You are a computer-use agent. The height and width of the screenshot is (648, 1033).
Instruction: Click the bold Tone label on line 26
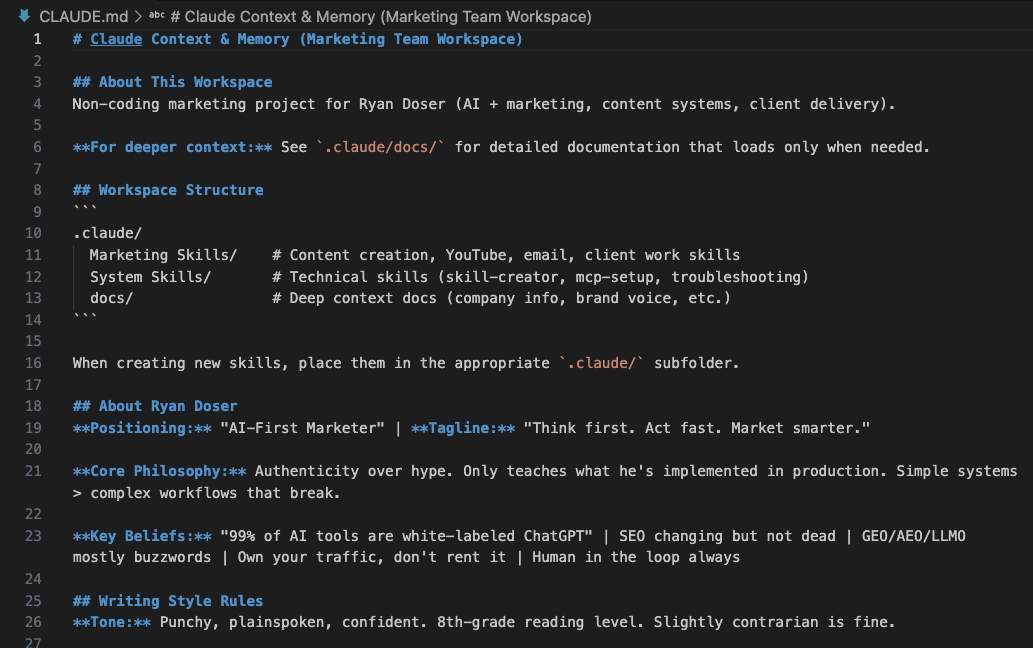click(112, 622)
